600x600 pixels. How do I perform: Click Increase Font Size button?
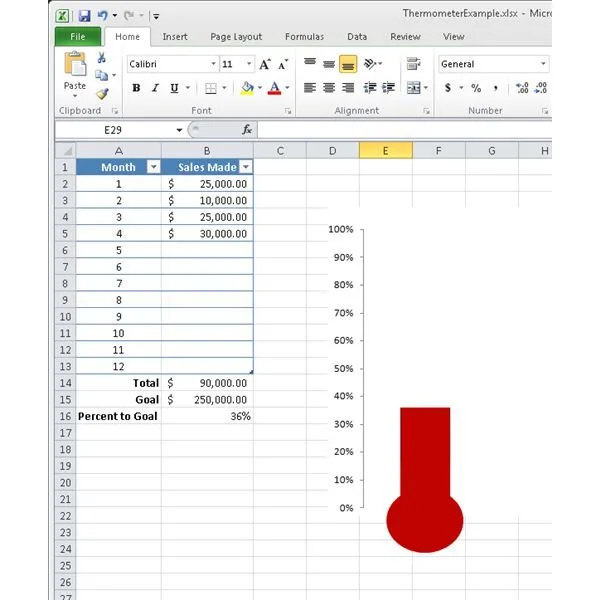click(x=264, y=64)
